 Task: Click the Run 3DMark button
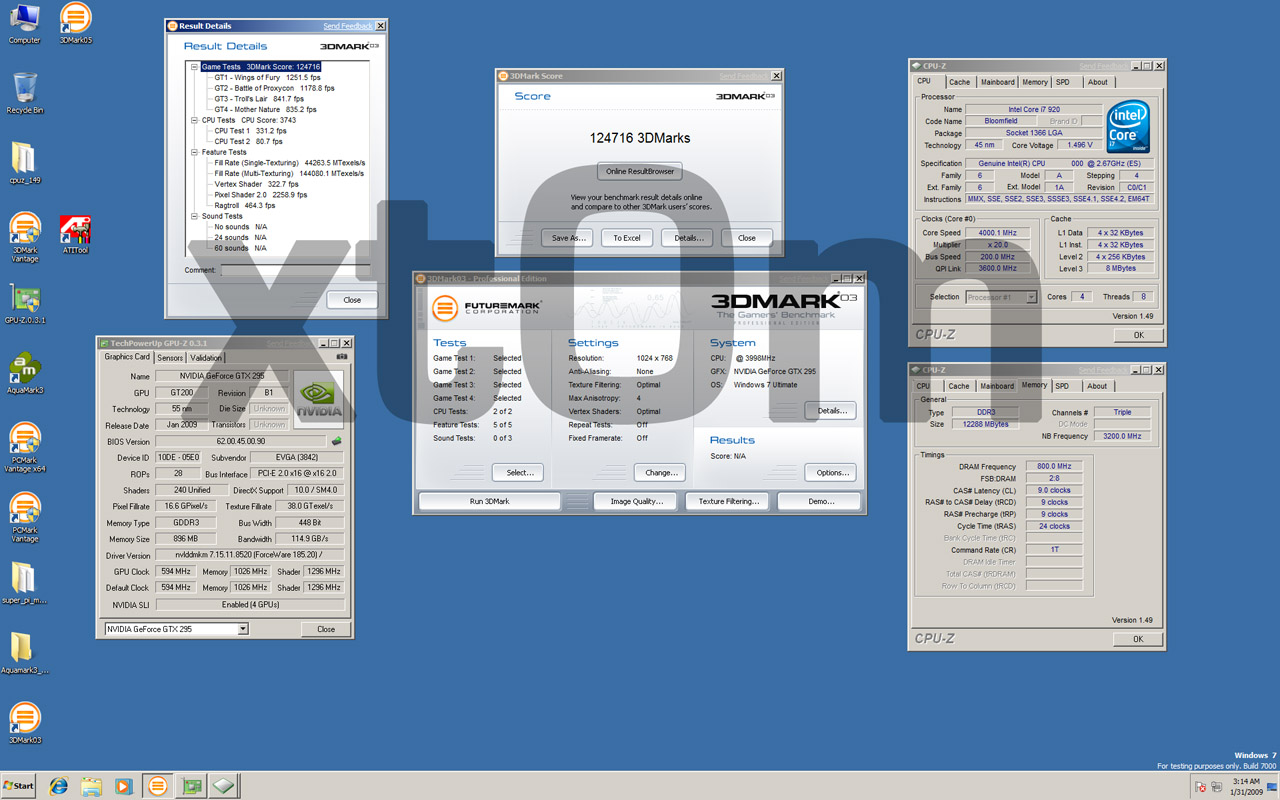489,501
